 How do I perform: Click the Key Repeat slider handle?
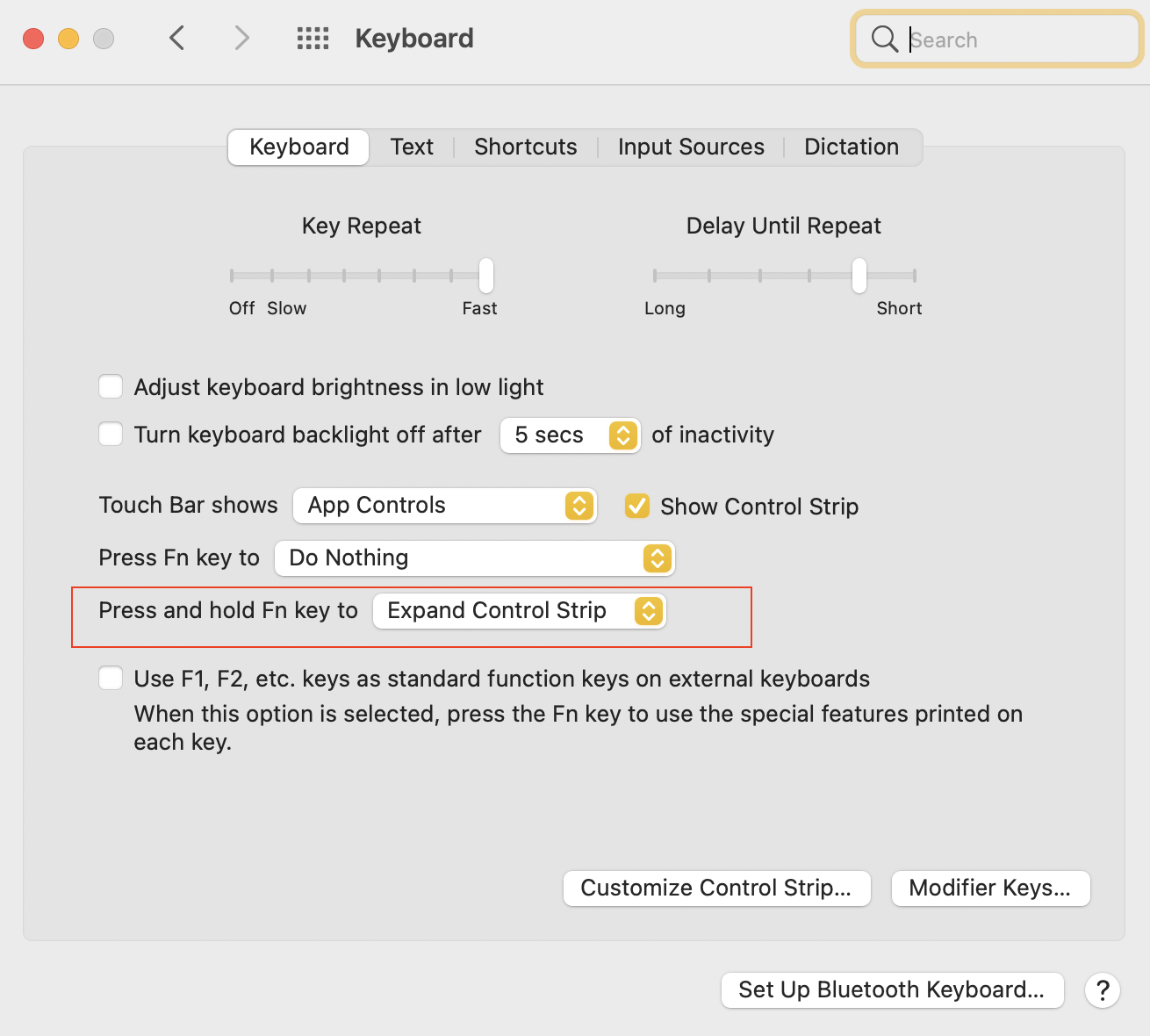pyautogui.click(x=486, y=275)
